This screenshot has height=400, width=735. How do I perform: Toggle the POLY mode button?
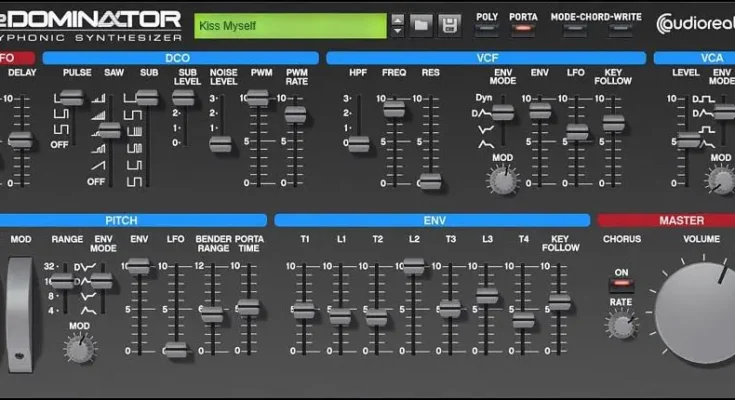(x=487, y=30)
